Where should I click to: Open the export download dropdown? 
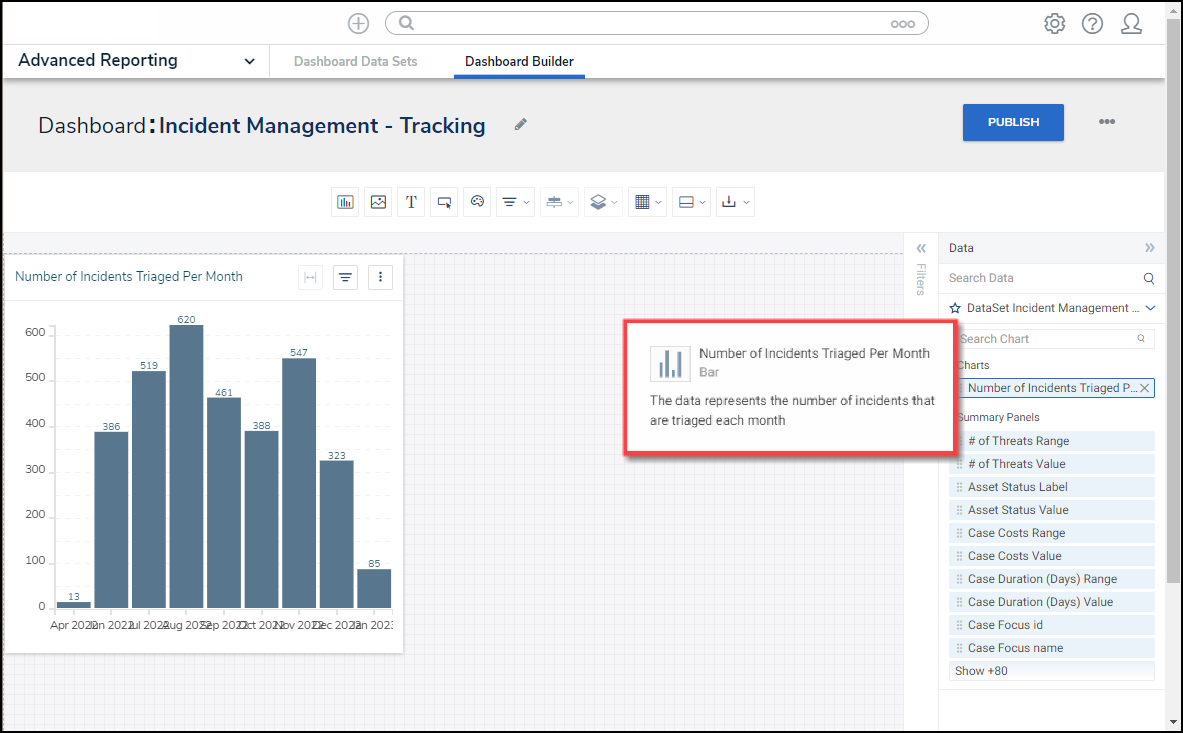(x=735, y=202)
